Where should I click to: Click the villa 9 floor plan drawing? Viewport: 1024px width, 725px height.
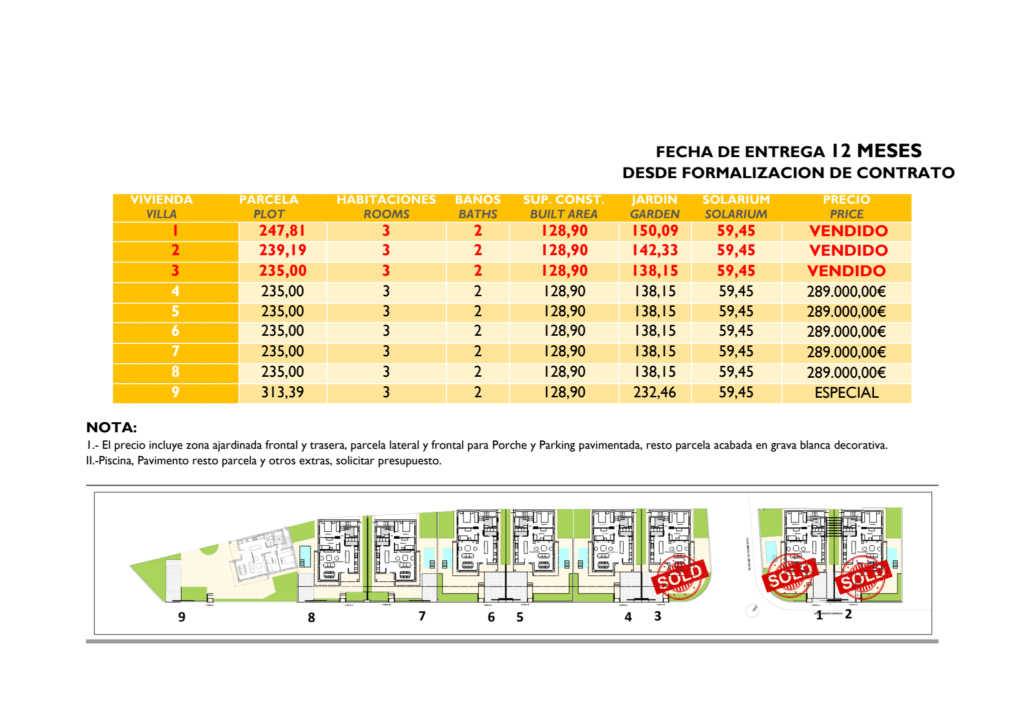point(264,555)
